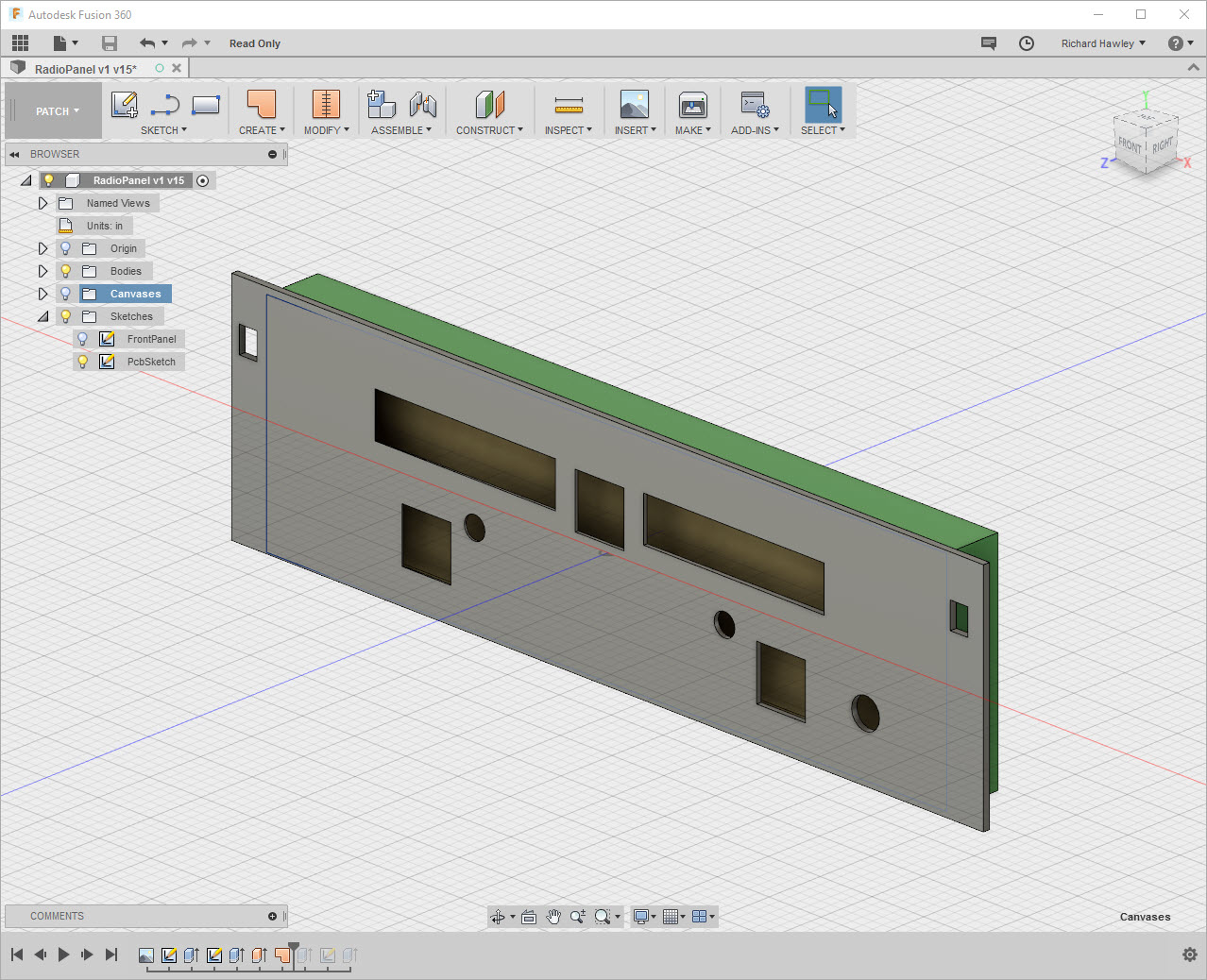Activate the Pan tool in the navigation bar

coord(553,916)
